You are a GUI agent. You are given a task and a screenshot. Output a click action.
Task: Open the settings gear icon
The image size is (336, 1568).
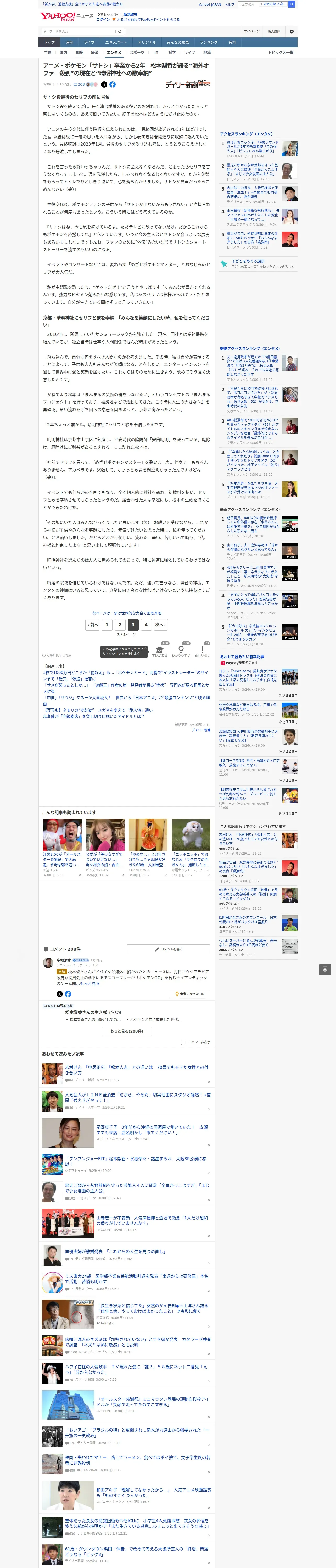(292, 32)
